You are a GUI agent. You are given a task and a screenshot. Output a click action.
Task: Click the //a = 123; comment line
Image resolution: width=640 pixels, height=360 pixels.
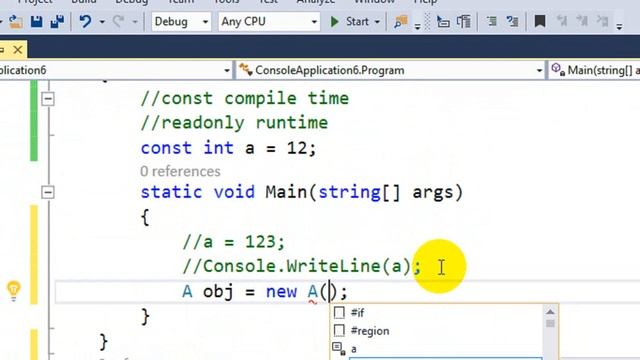click(x=233, y=242)
